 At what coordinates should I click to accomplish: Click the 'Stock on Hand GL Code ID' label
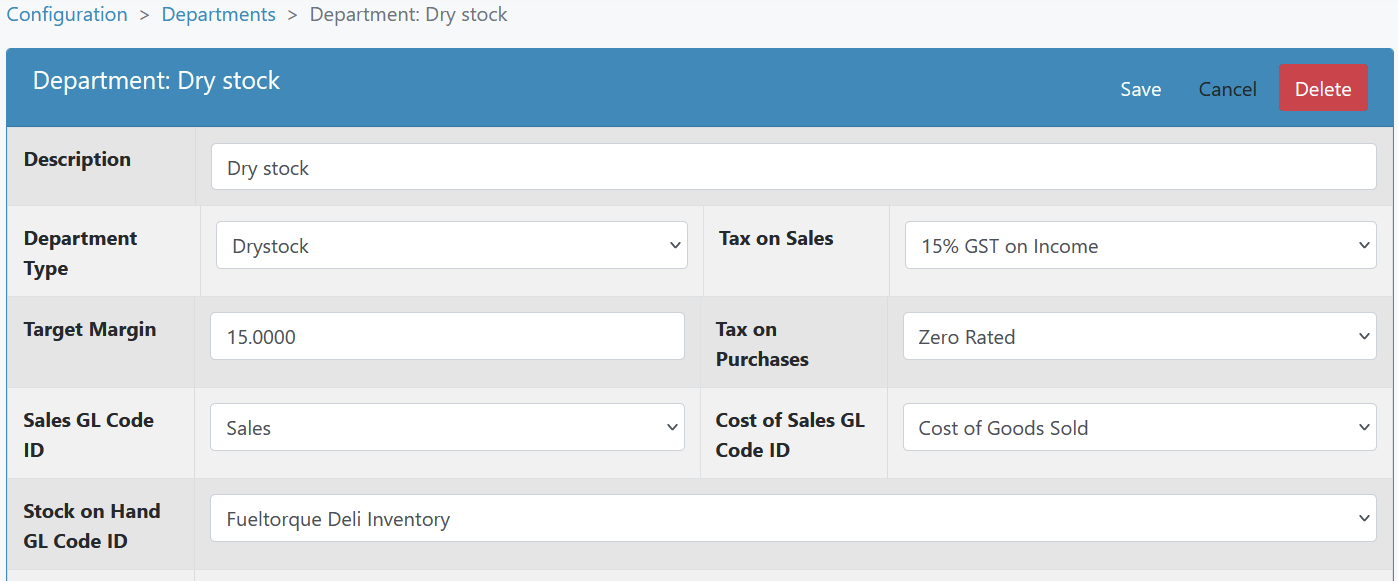[92, 526]
